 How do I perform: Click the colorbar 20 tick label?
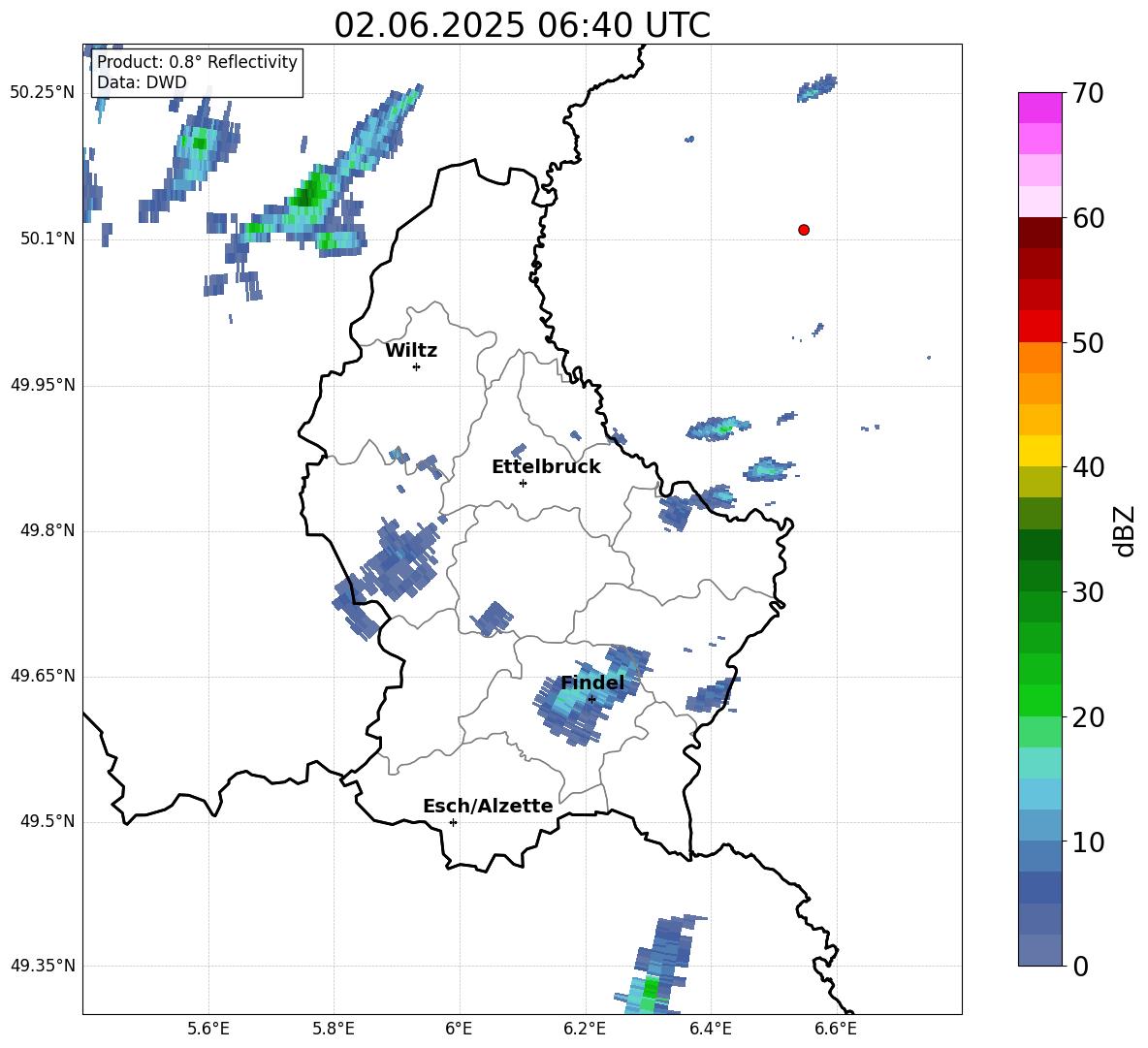point(1088,716)
